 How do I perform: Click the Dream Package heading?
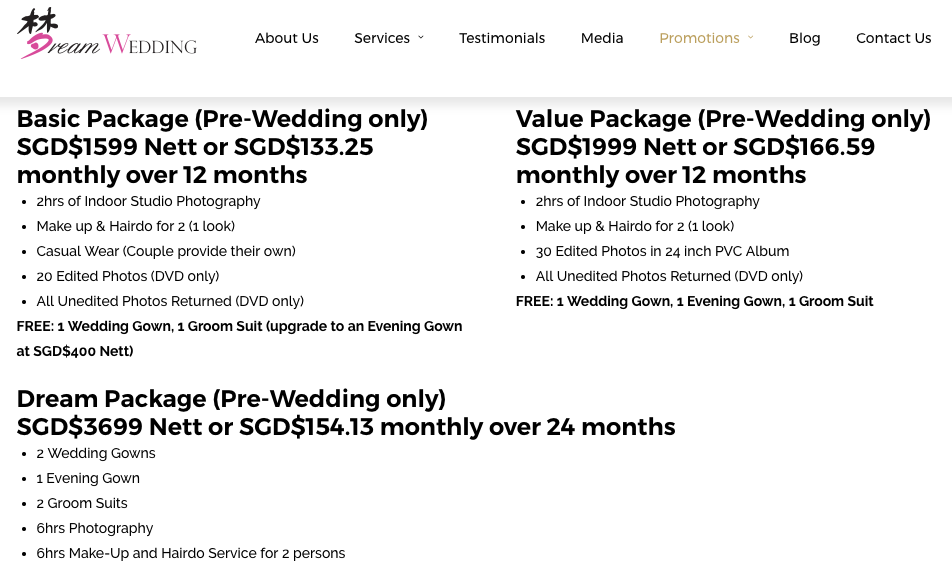pyautogui.click(x=231, y=399)
